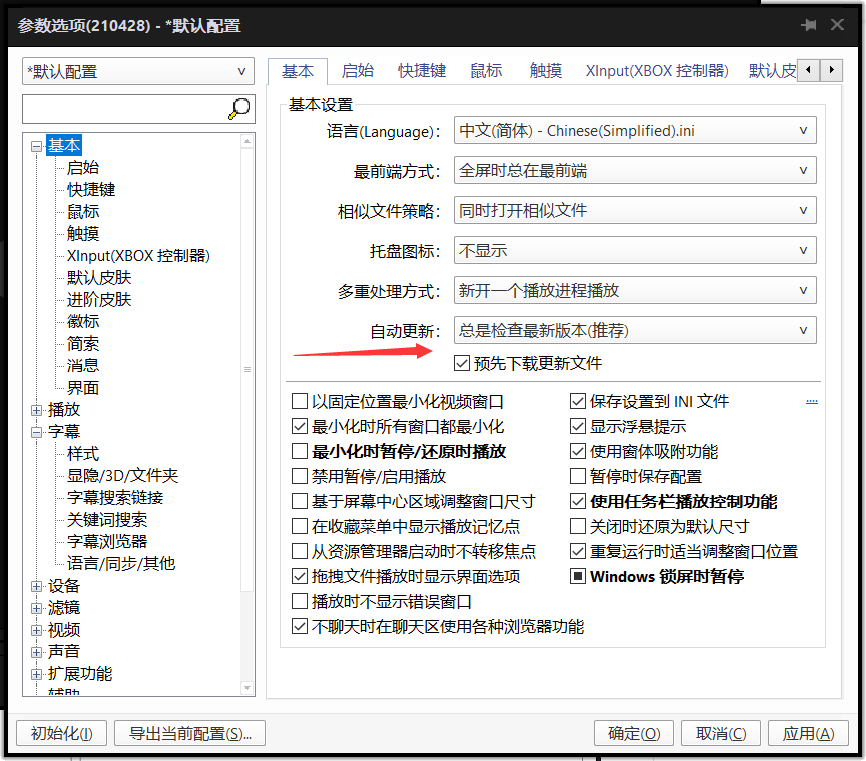Open the 托盘图标 dropdown
Image resolution: width=866 pixels, height=761 pixels.
click(x=635, y=251)
